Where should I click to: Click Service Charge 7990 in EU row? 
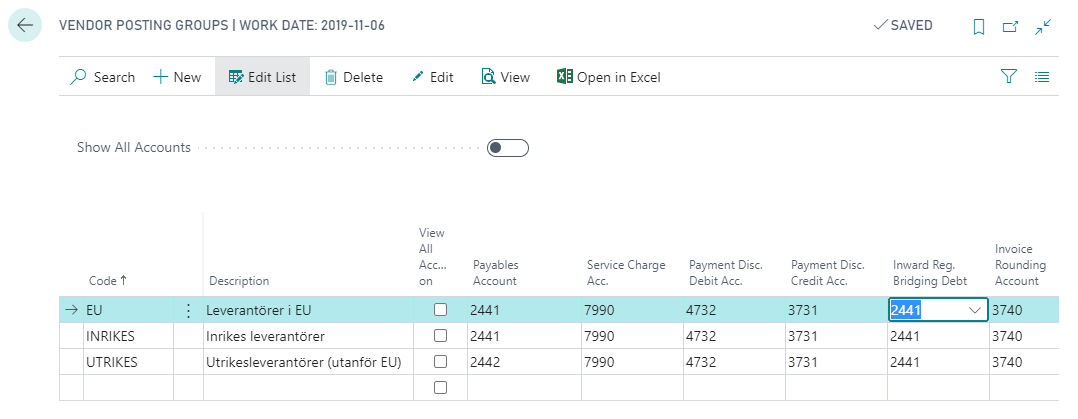pyautogui.click(x=632, y=310)
